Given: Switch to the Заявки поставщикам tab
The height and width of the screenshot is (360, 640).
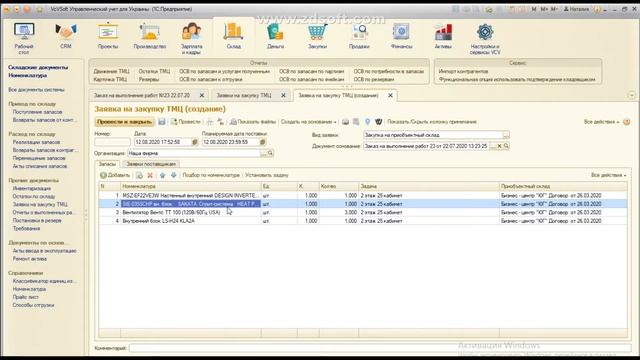Looking at the screenshot, I should click(x=151, y=164).
